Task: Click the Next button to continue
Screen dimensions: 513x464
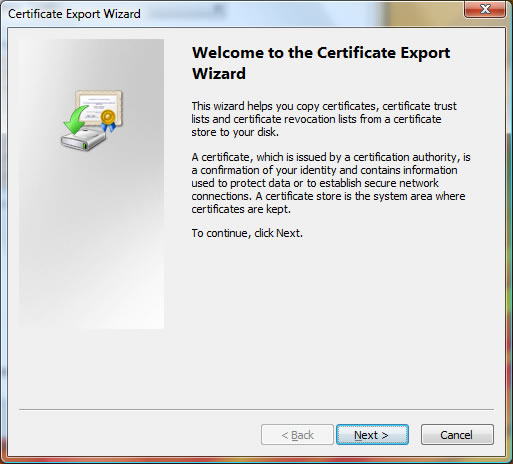Action: pos(372,435)
